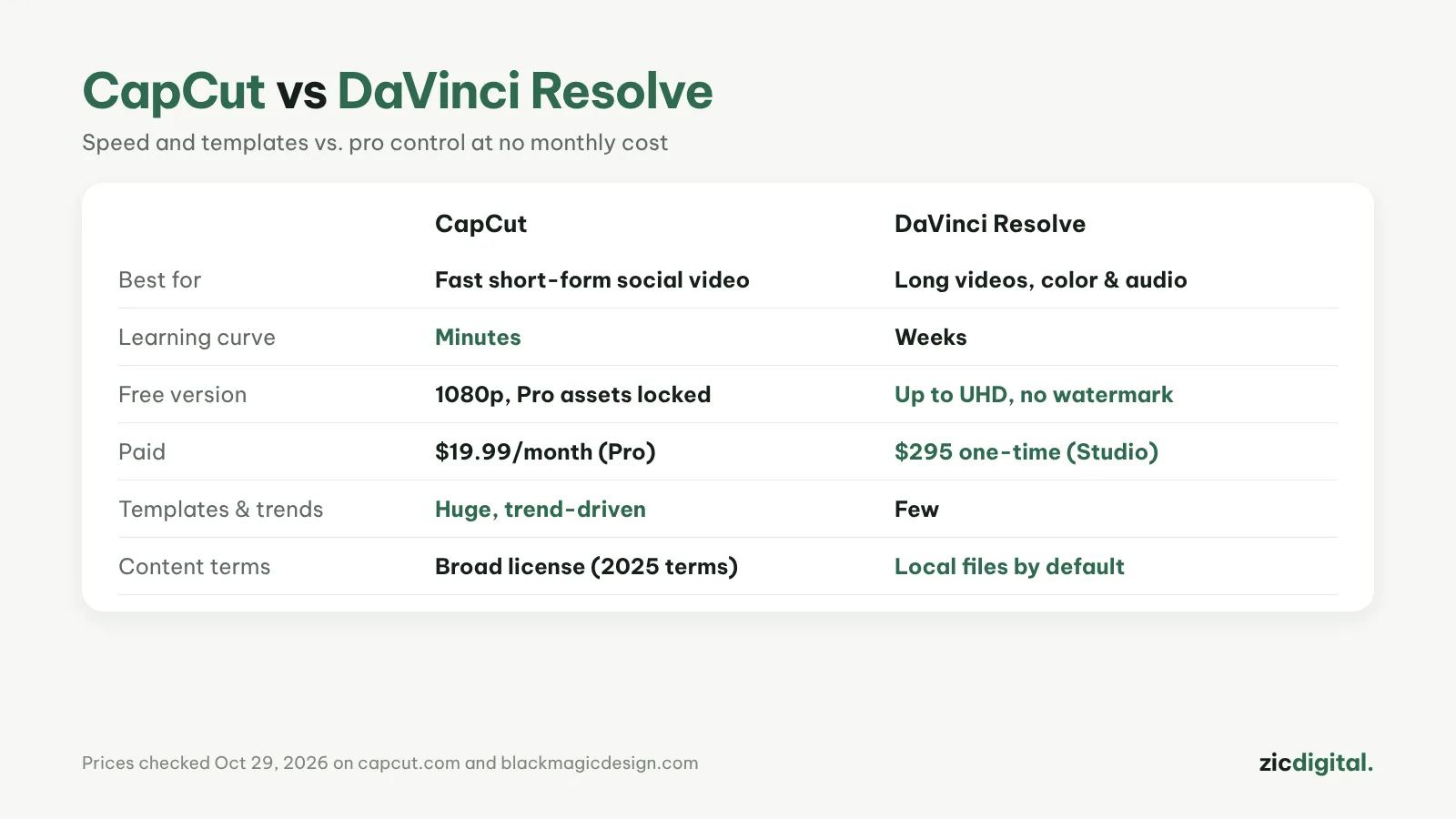Click the 'Few' cell
Image resolution: width=1456 pixels, height=819 pixels.
click(916, 510)
